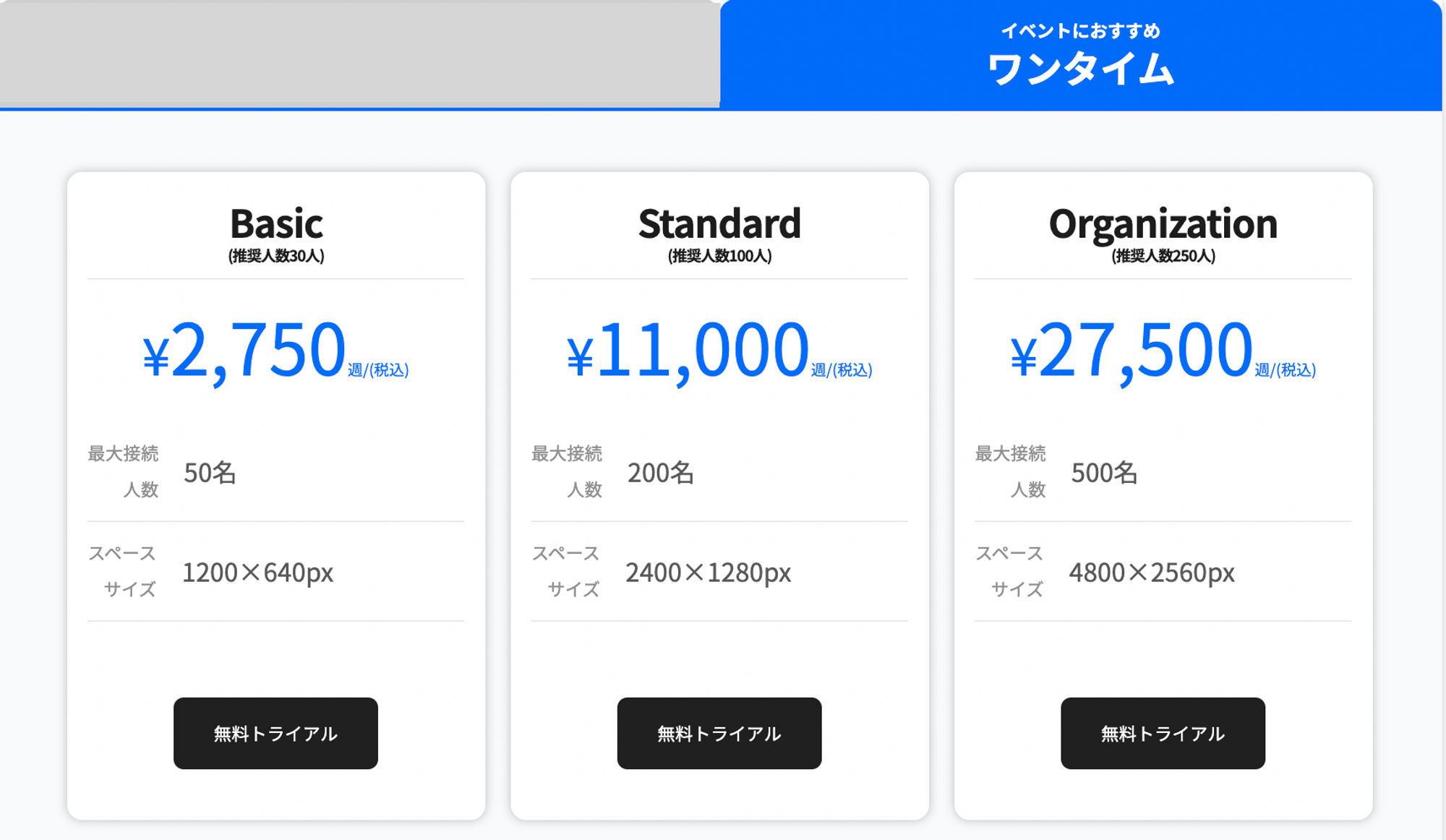Click the Basic plan heading

point(276,223)
